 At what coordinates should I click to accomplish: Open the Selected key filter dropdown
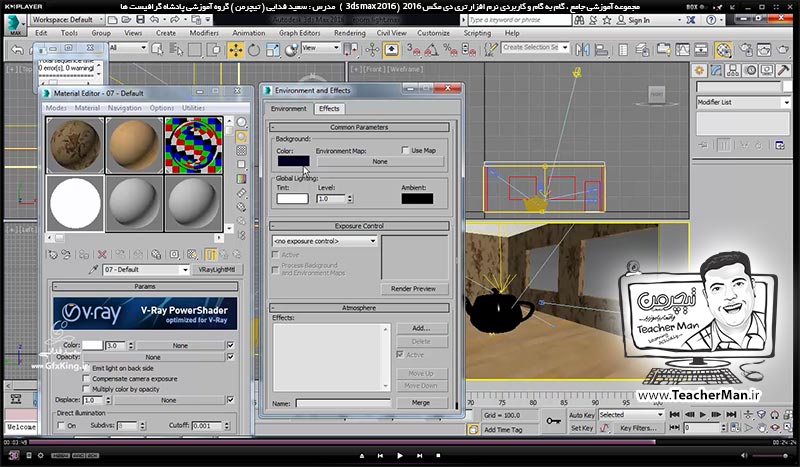pyautogui.click(x=631, y=414)
